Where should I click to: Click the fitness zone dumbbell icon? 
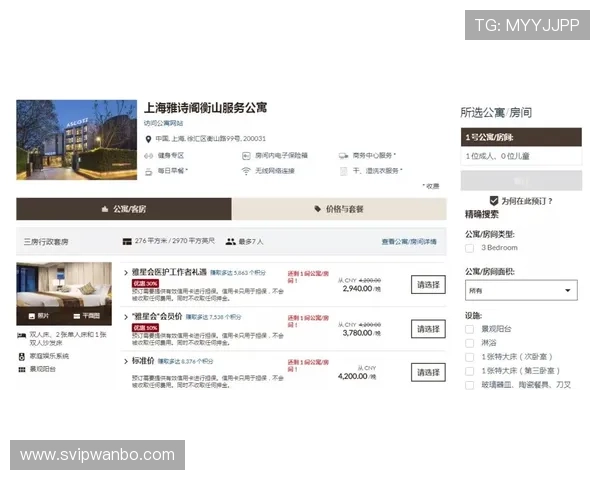148,156
